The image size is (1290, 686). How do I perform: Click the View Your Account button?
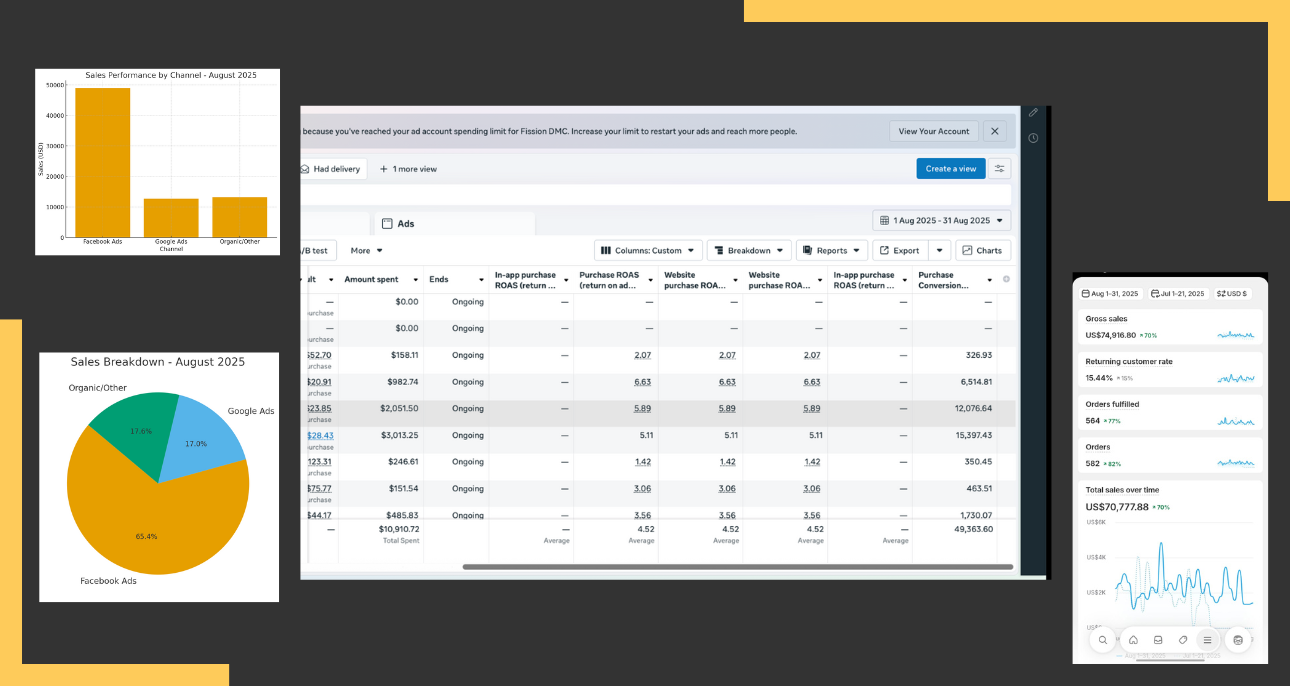(x=933, y=131)
